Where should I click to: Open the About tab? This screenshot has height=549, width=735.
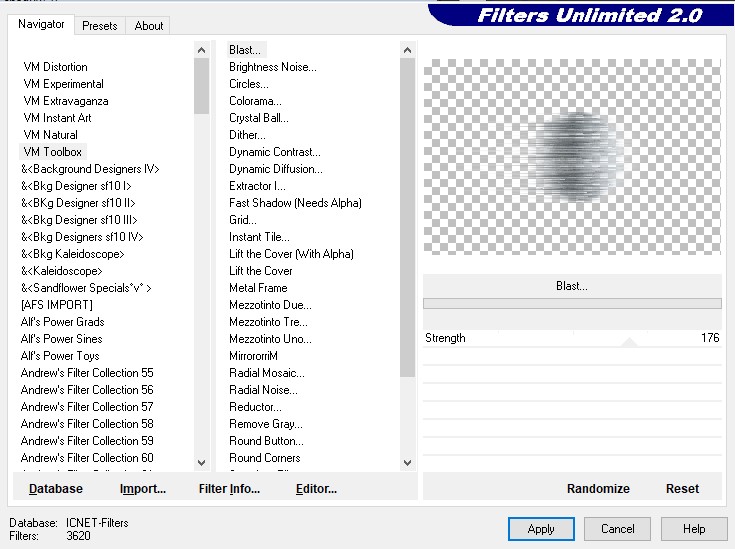[149, 26]
